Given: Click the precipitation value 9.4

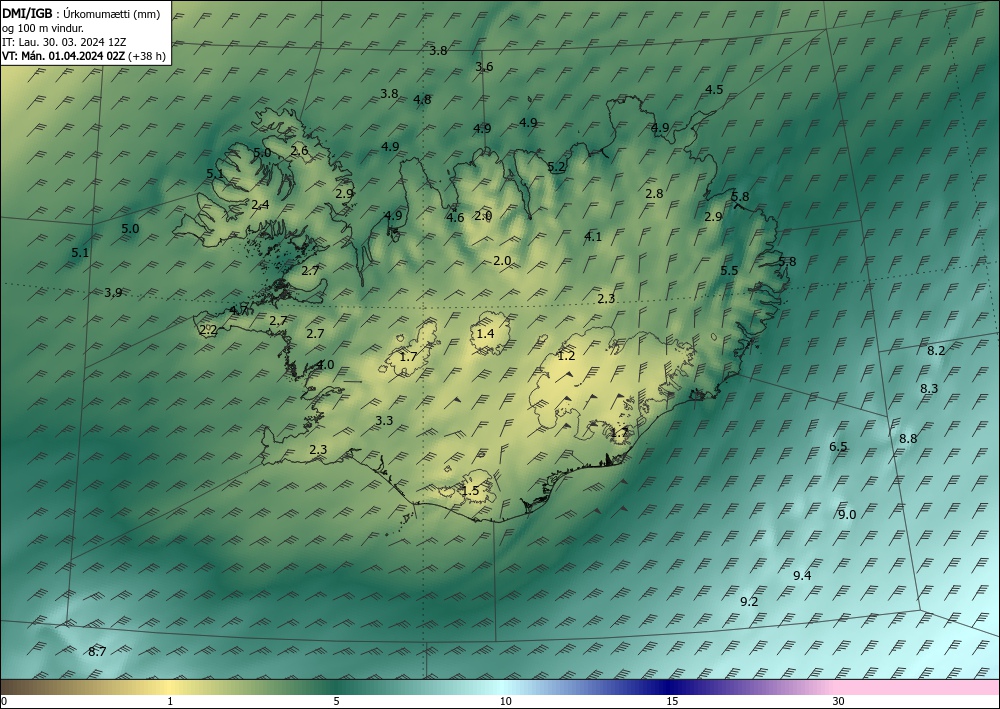Looking at the screenshot, I should pos(802,576).
